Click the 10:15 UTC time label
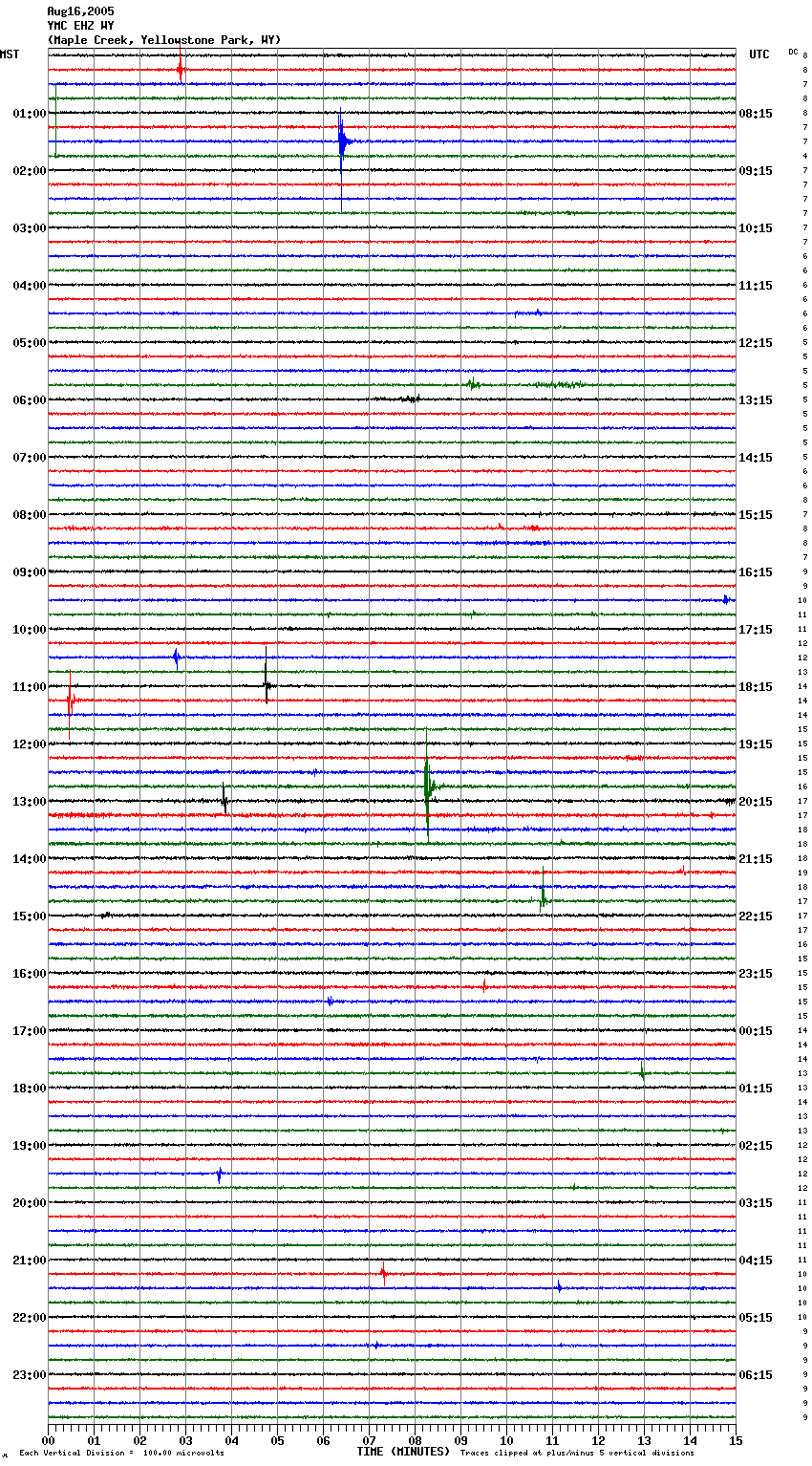Screen dimensions: 812x1466 tap(756, 228)
